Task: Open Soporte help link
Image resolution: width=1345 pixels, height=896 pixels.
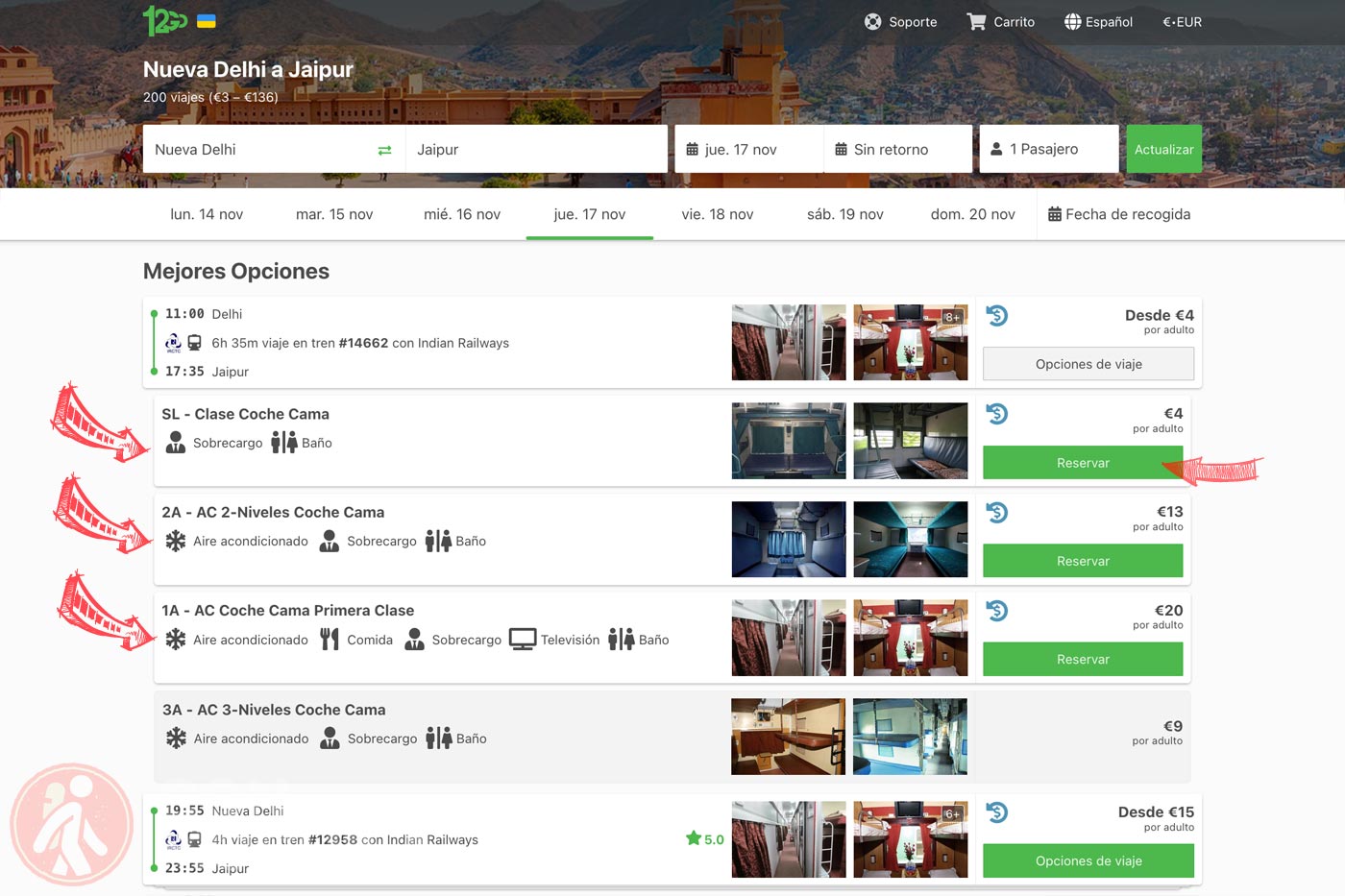Action: (x=900, y=21)
